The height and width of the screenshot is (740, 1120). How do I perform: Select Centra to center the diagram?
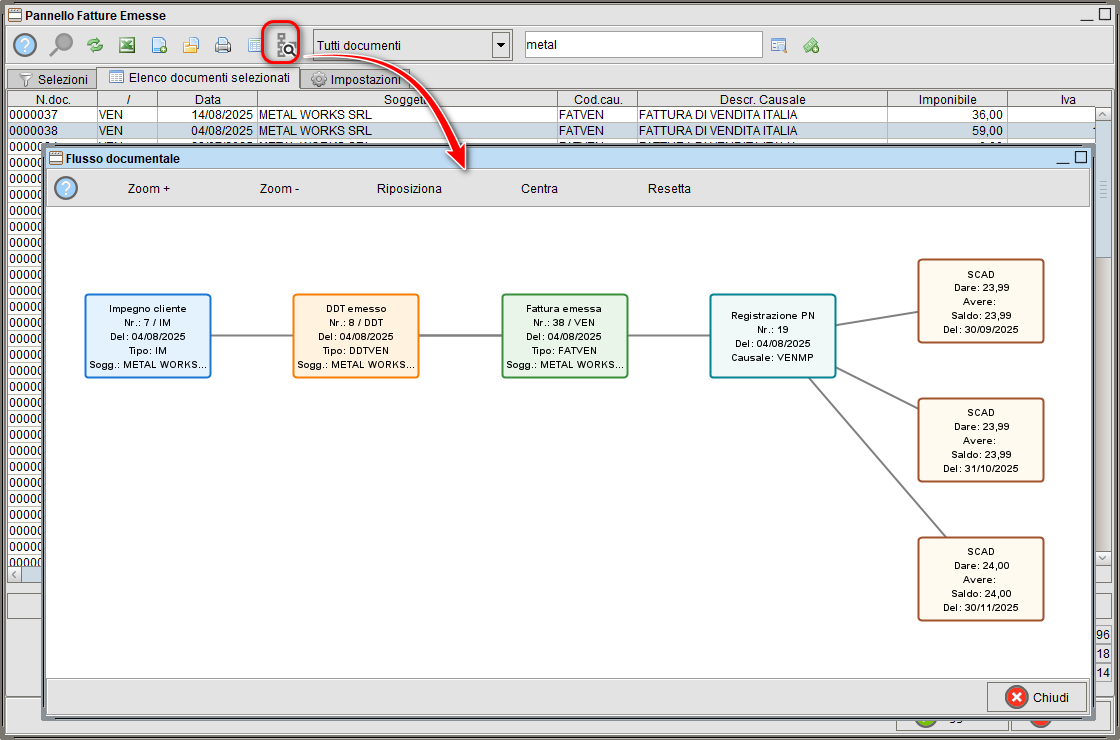tap(539, 188)
